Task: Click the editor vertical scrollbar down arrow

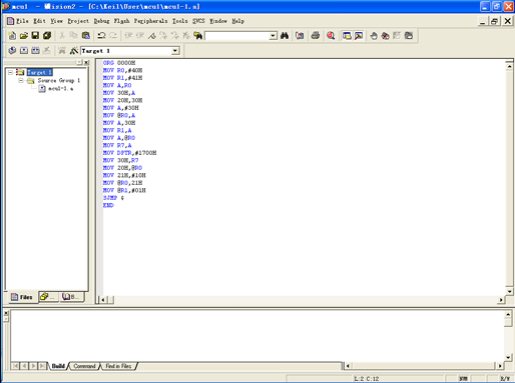Action: [x=509, y=292]
